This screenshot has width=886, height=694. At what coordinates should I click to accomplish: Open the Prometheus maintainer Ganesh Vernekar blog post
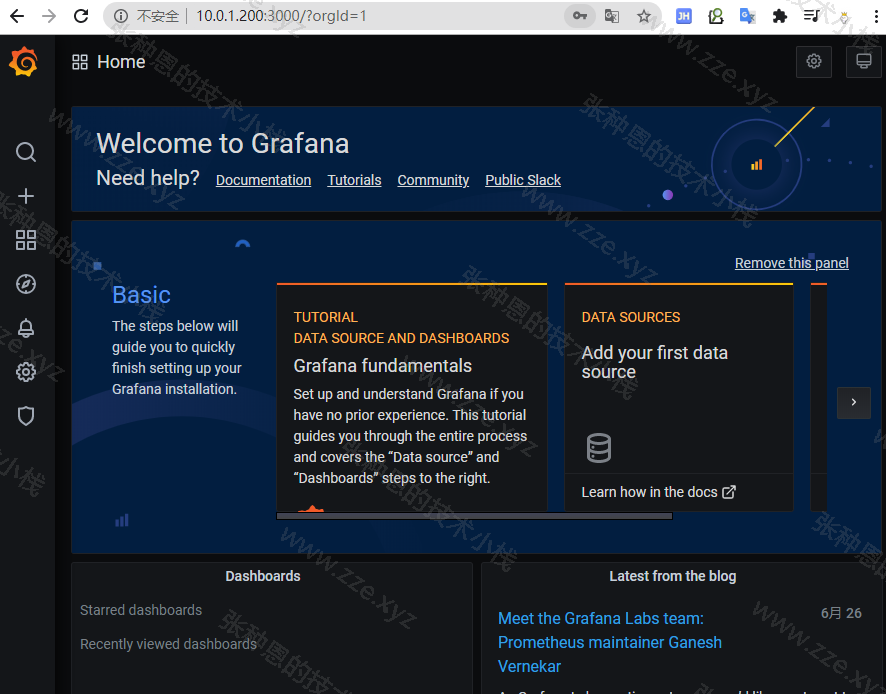coord(610,643)
